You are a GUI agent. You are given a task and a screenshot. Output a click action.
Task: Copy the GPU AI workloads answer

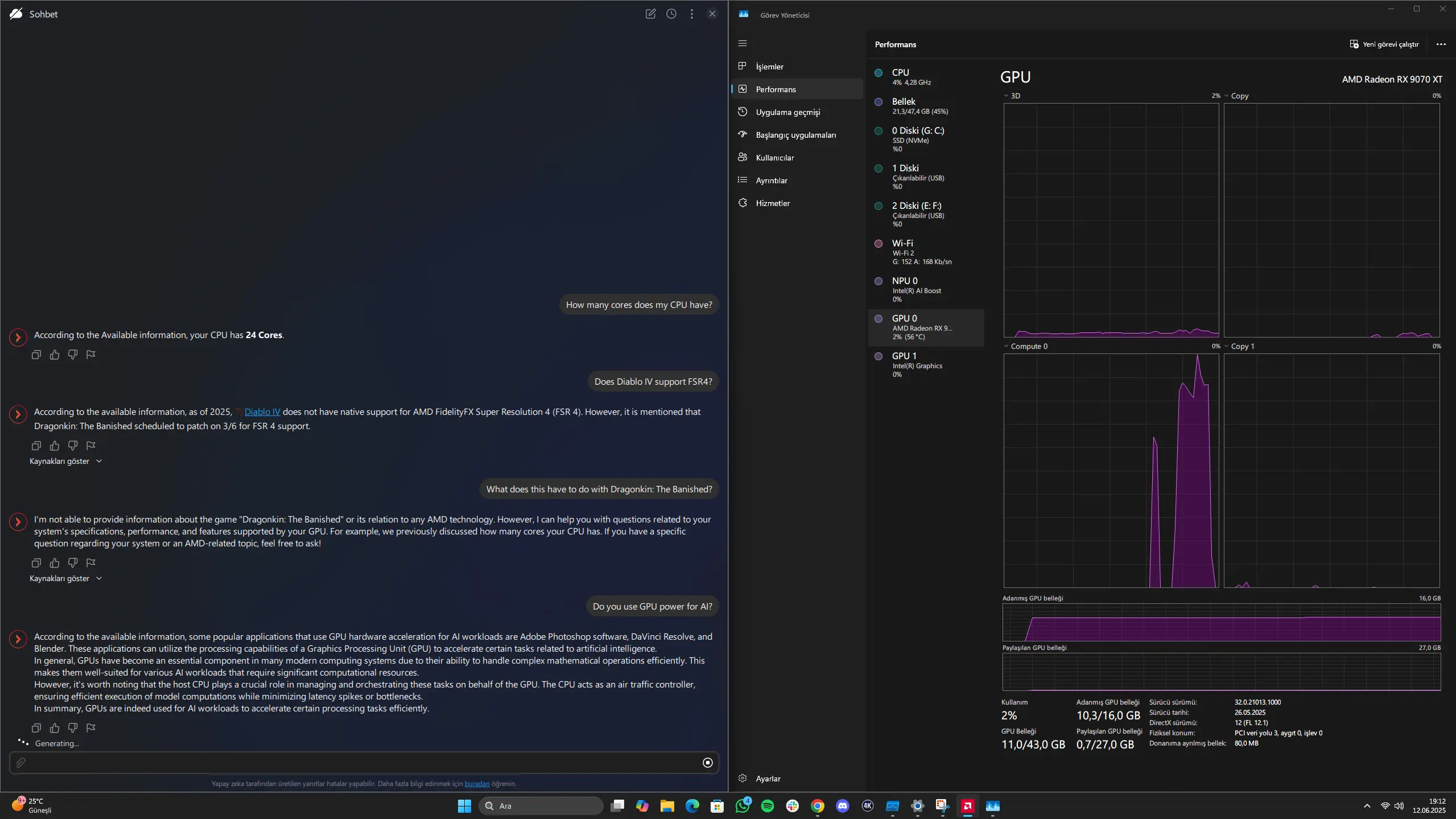pyautogui.click(x=36, y=728)
